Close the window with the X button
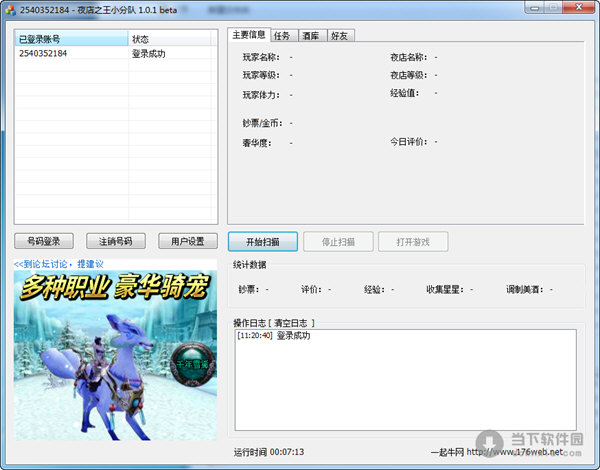This screenshot has height=470, width=600. tap(579, 7)
